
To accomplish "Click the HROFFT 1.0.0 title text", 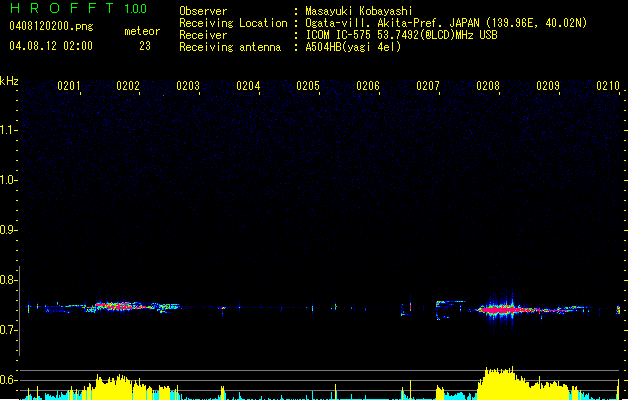I will pos(78,8).
